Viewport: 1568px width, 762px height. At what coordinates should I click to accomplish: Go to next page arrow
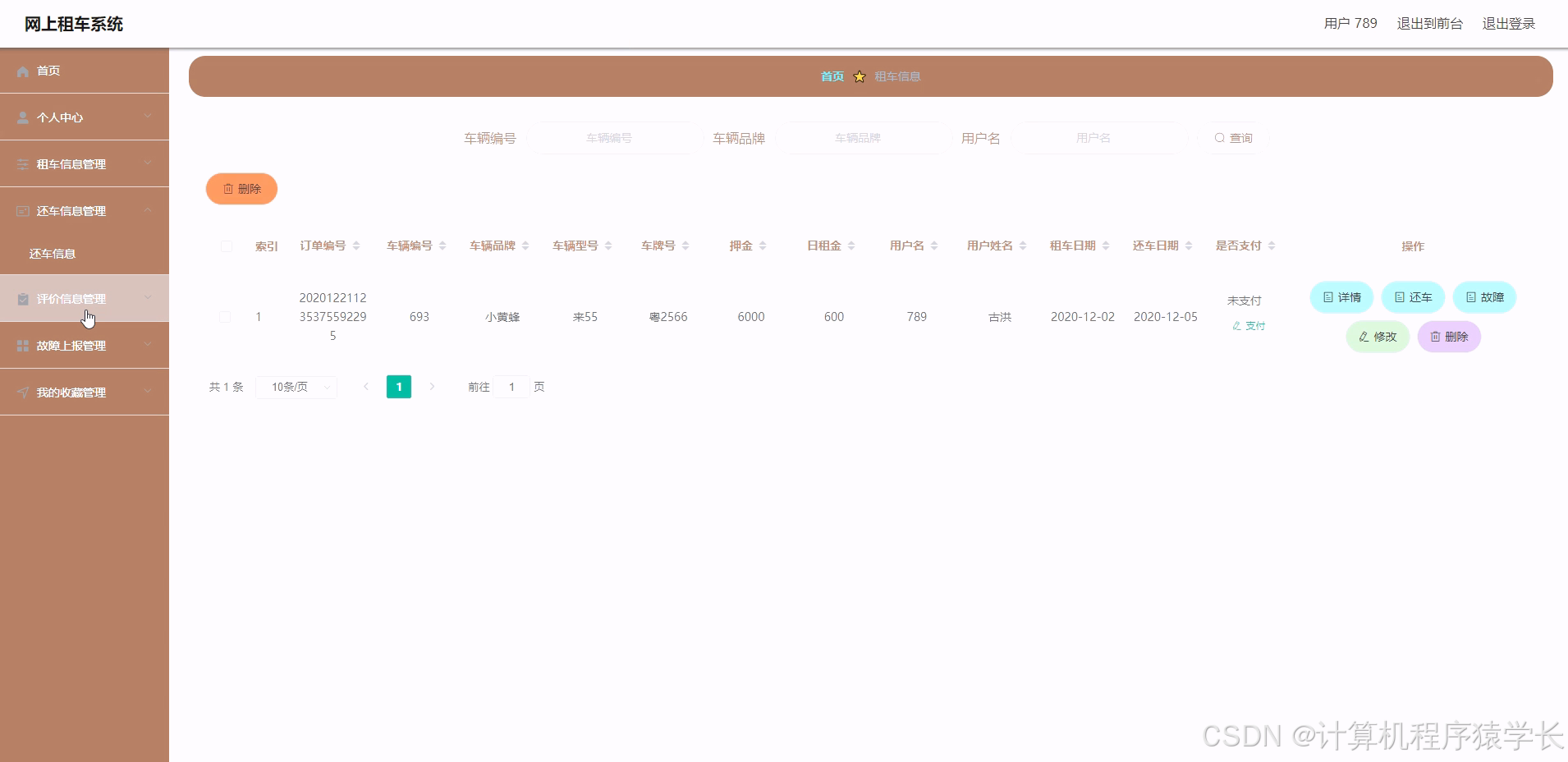(x=432, y=387)
